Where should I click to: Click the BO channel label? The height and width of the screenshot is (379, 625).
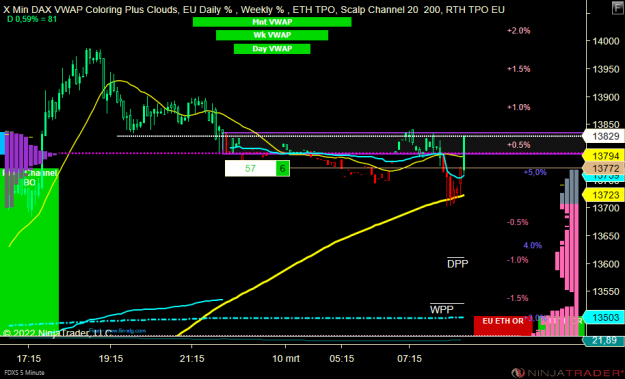click(29, 183)
